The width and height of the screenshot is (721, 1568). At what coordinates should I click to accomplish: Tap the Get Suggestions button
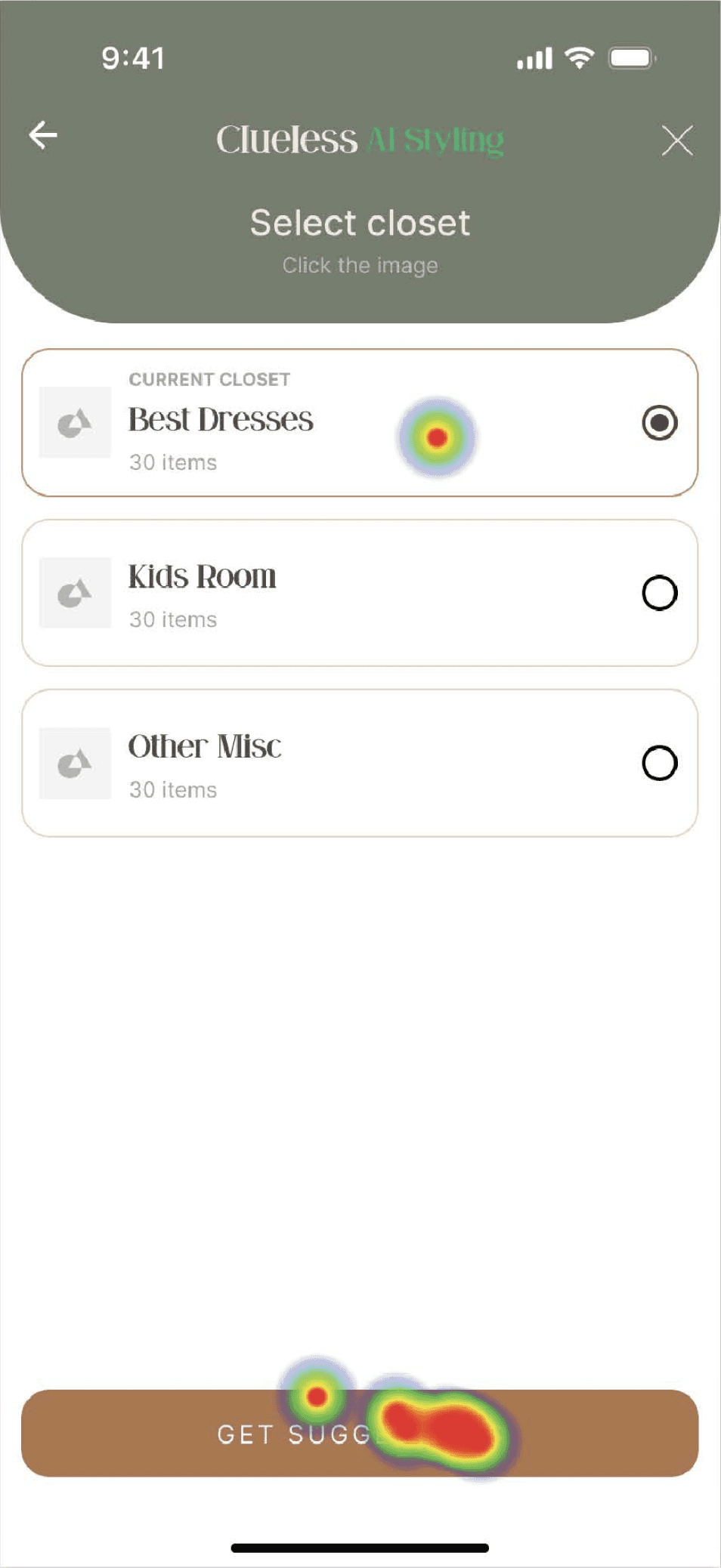coord(360,1433)
